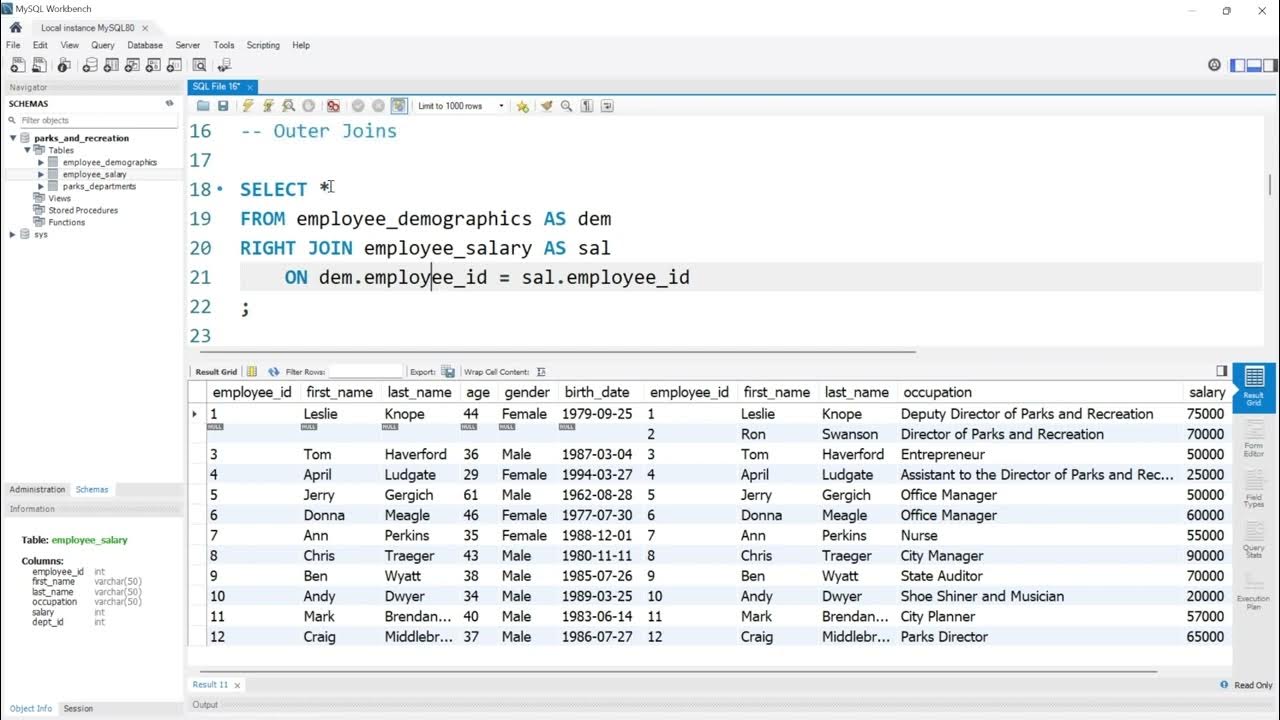Click the Object Info tab

pyautogui.click(x=31, y=708)
